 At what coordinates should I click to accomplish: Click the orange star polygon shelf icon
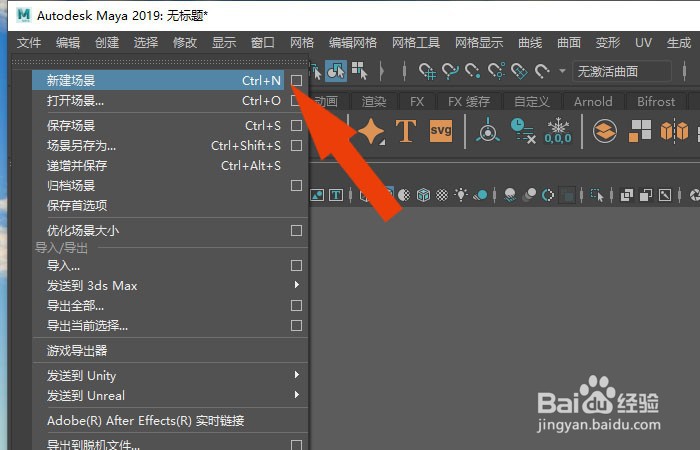(371, 132)
